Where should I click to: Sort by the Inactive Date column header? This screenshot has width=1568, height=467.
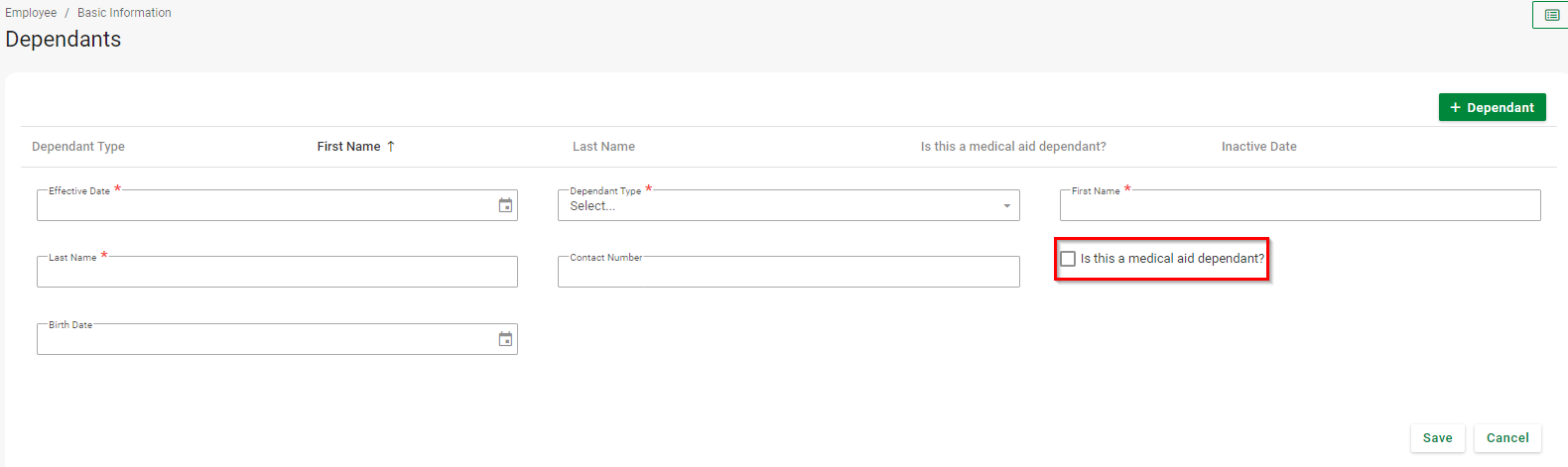(1258, 146)
